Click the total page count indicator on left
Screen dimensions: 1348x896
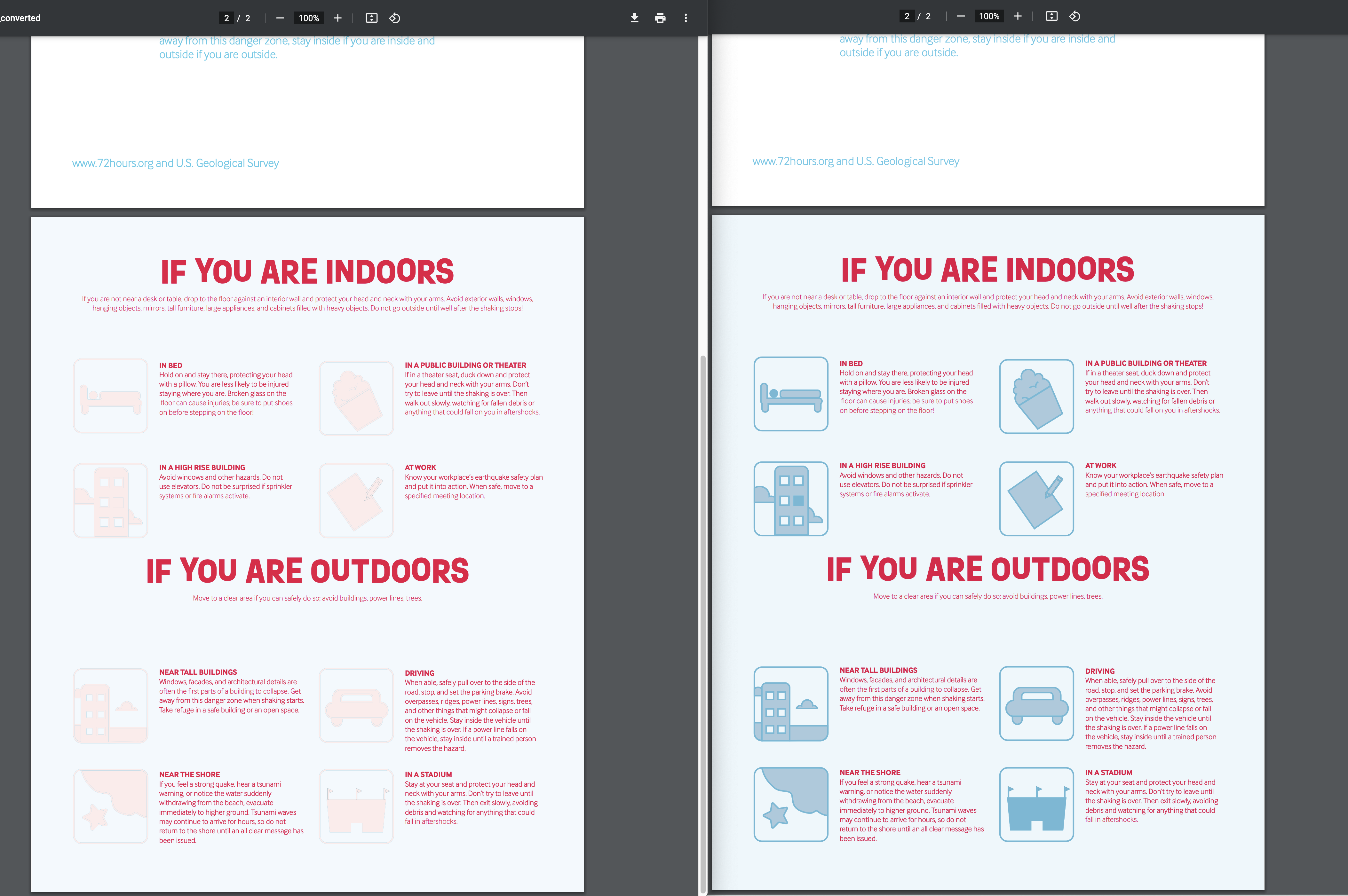point(248,18)
